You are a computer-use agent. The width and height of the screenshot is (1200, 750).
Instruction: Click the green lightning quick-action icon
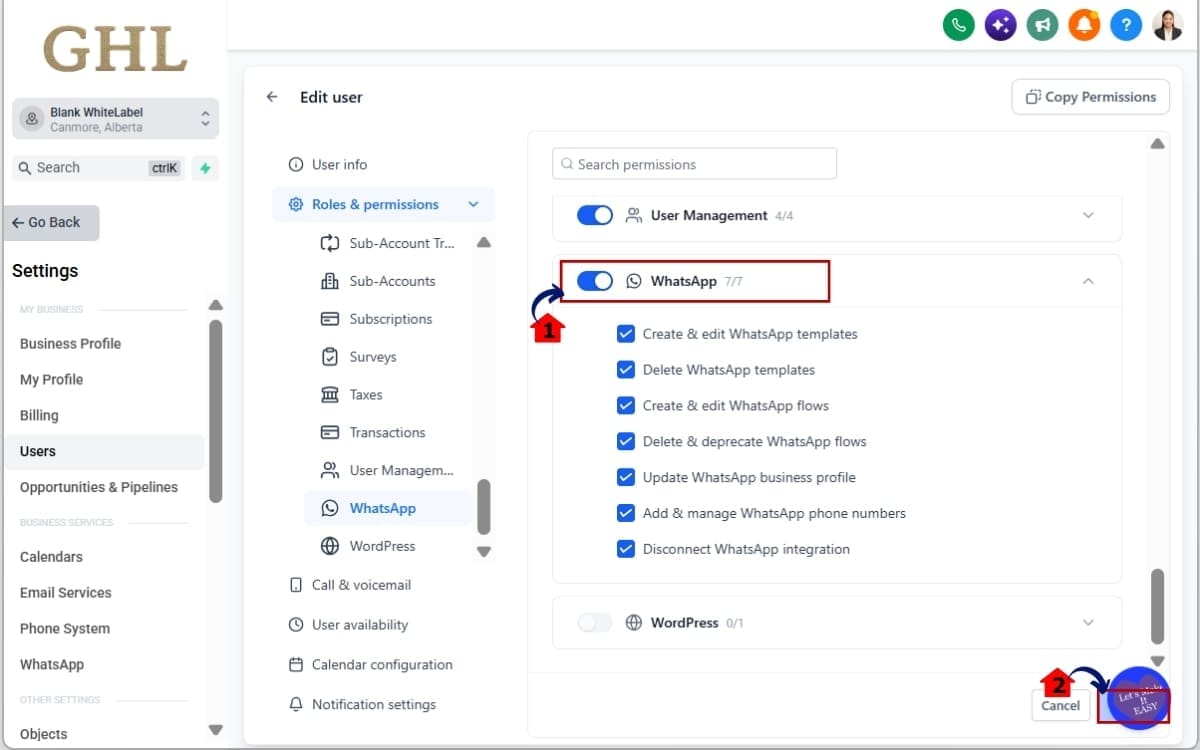(205, 168)
